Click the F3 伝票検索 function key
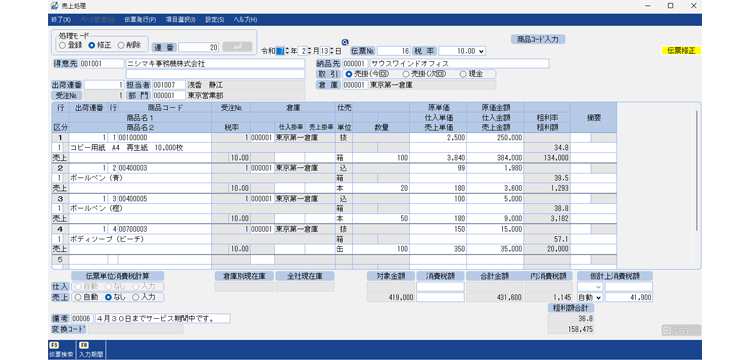 [60, 349]
